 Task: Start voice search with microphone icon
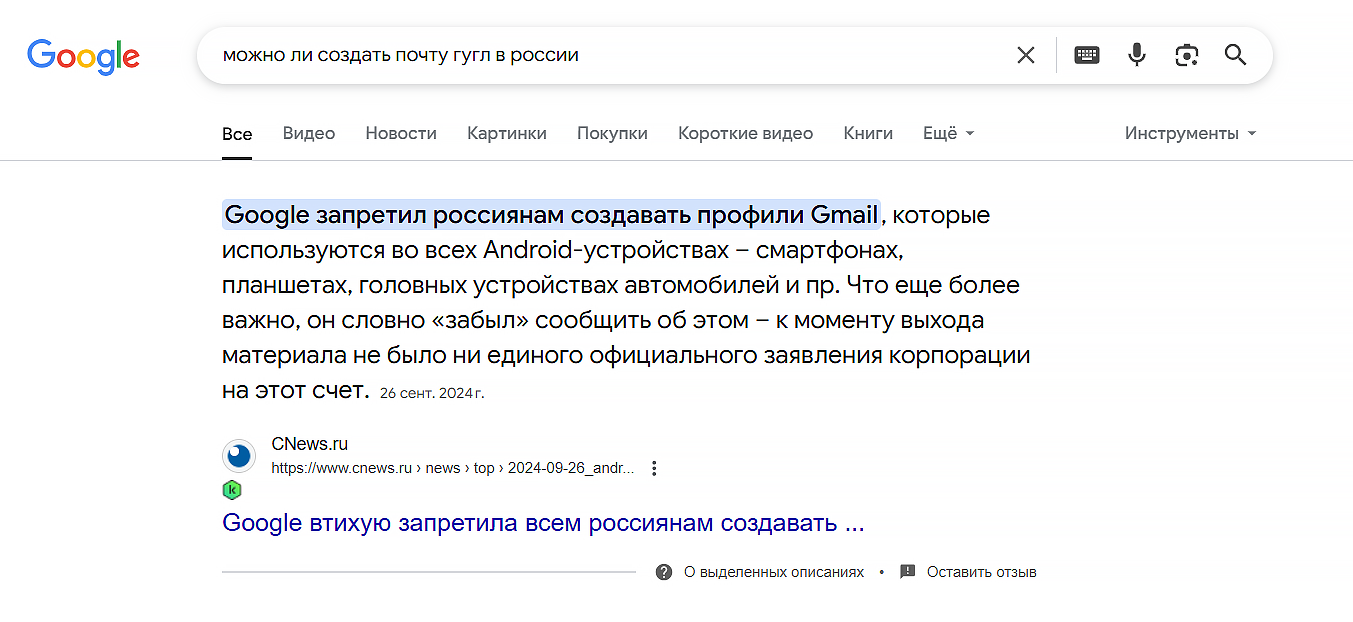coord(1137,55)
